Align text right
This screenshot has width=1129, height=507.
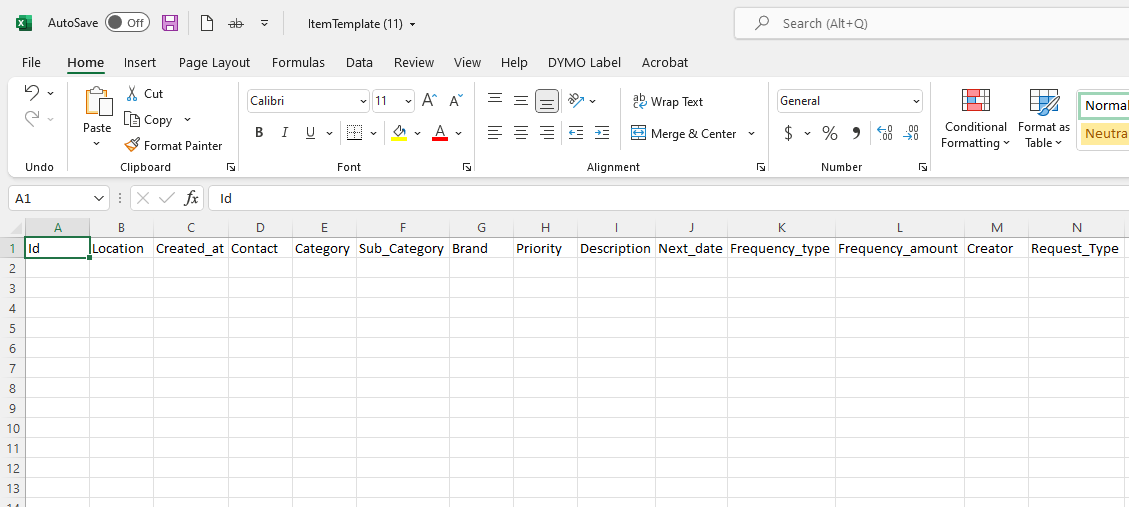tap(547, 133)
